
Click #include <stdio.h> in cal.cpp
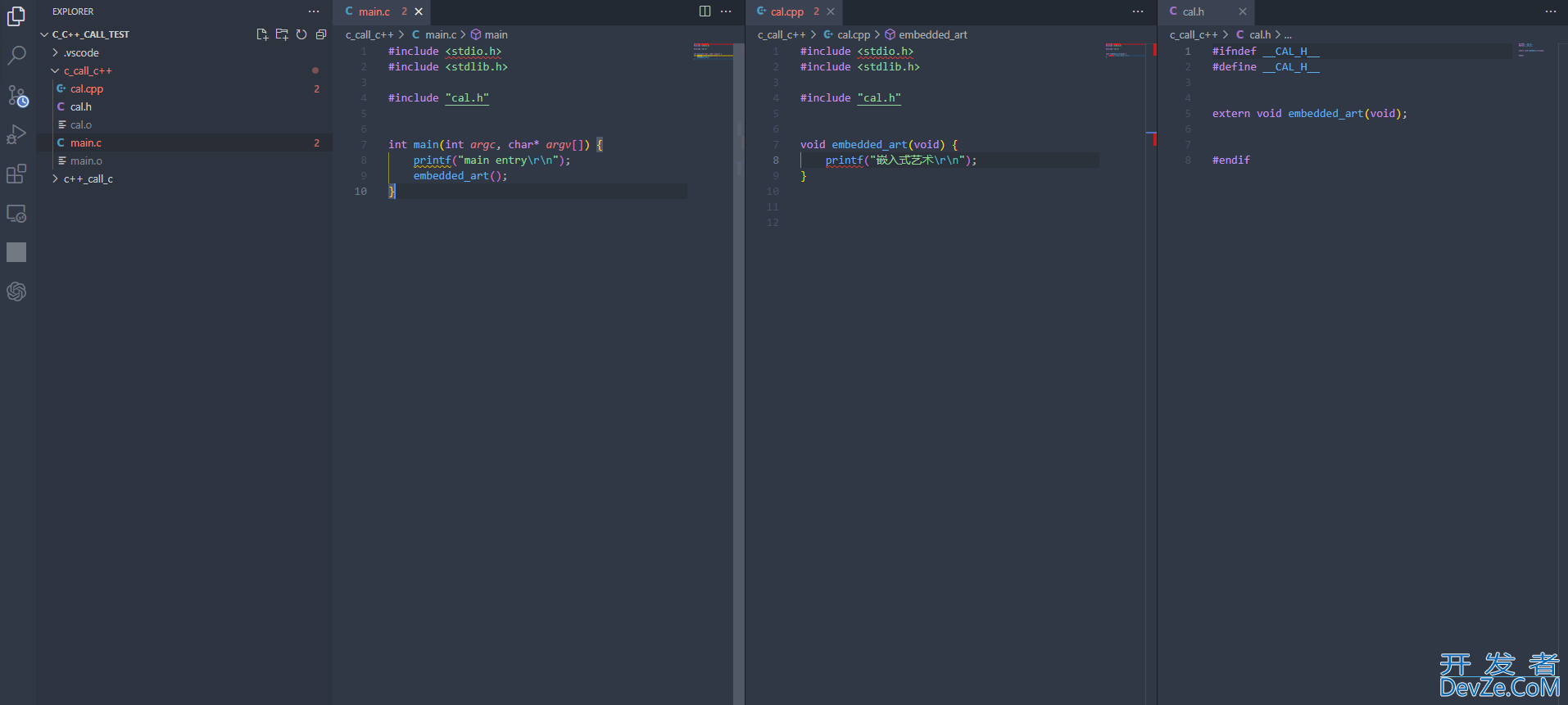click(x=857, y=51)
